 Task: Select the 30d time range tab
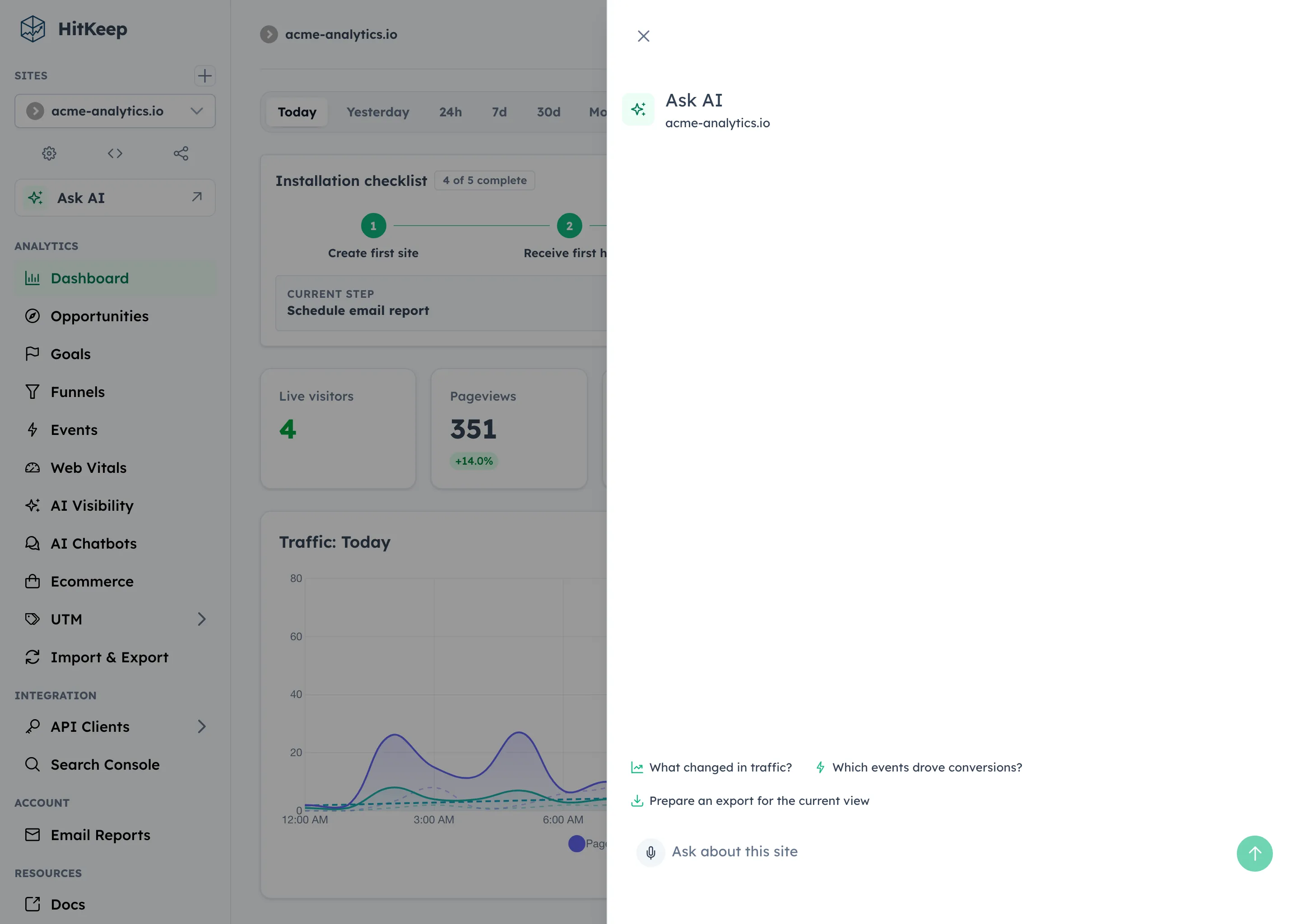pos(548,112)
